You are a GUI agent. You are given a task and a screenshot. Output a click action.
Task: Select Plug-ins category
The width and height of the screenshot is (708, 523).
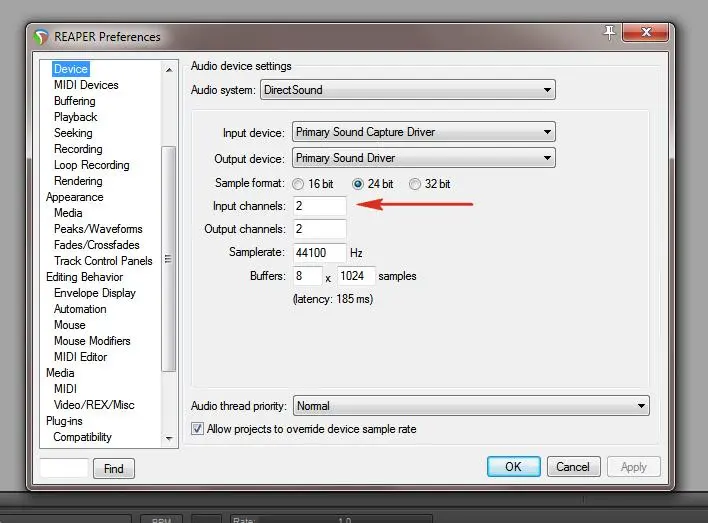pos(64,421)
